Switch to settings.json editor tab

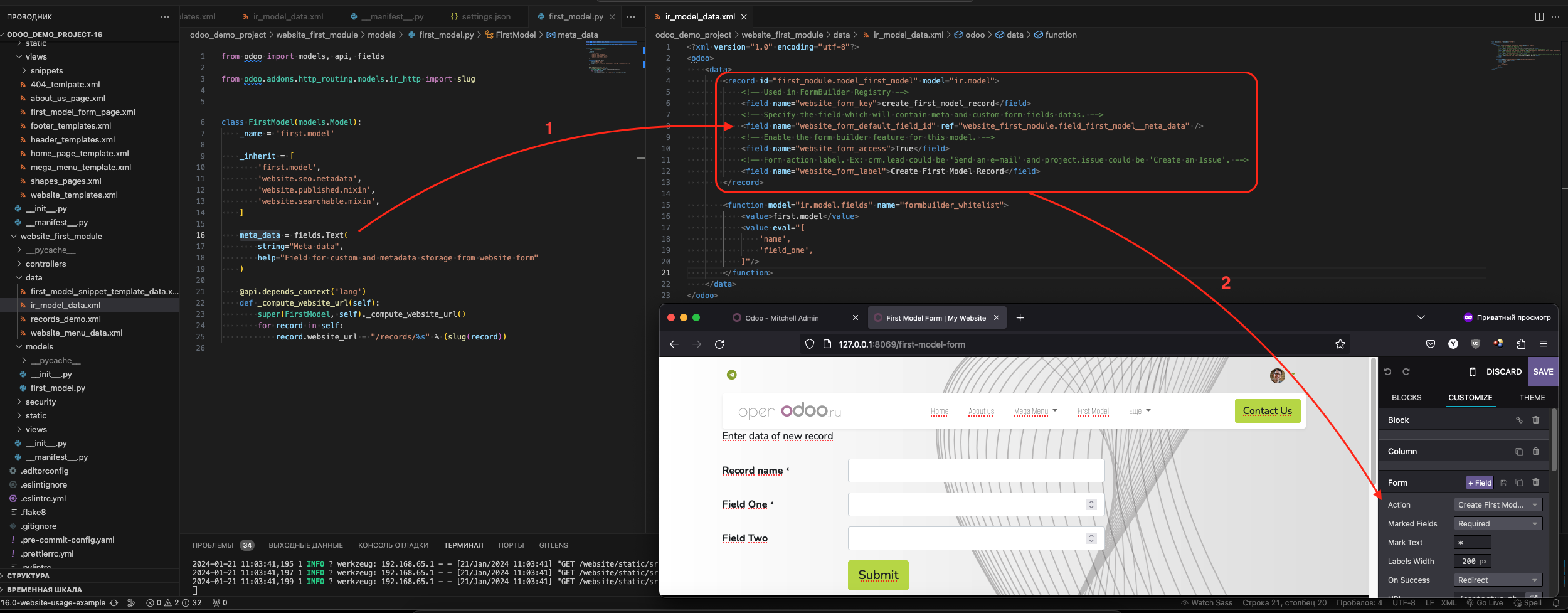click(x=486, y=17)
